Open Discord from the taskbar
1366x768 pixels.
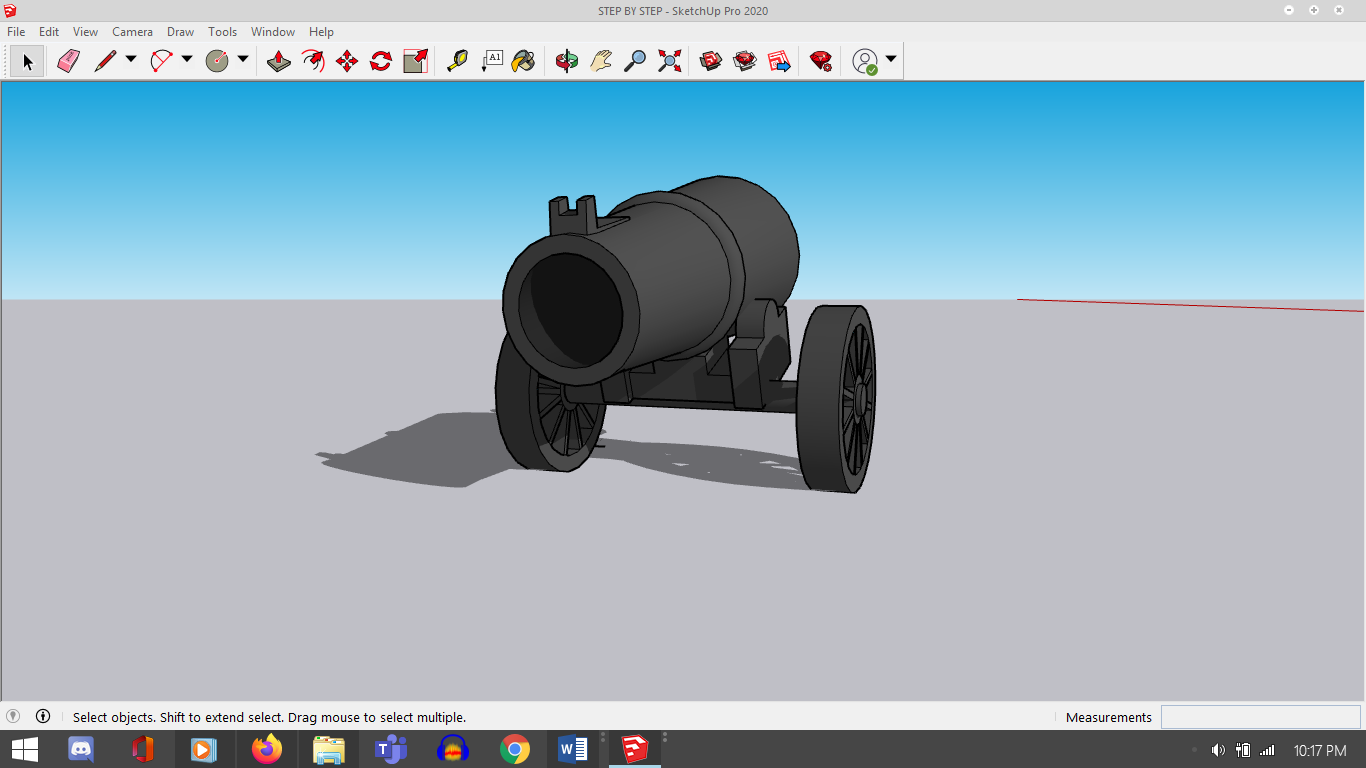tap(80, 749)
